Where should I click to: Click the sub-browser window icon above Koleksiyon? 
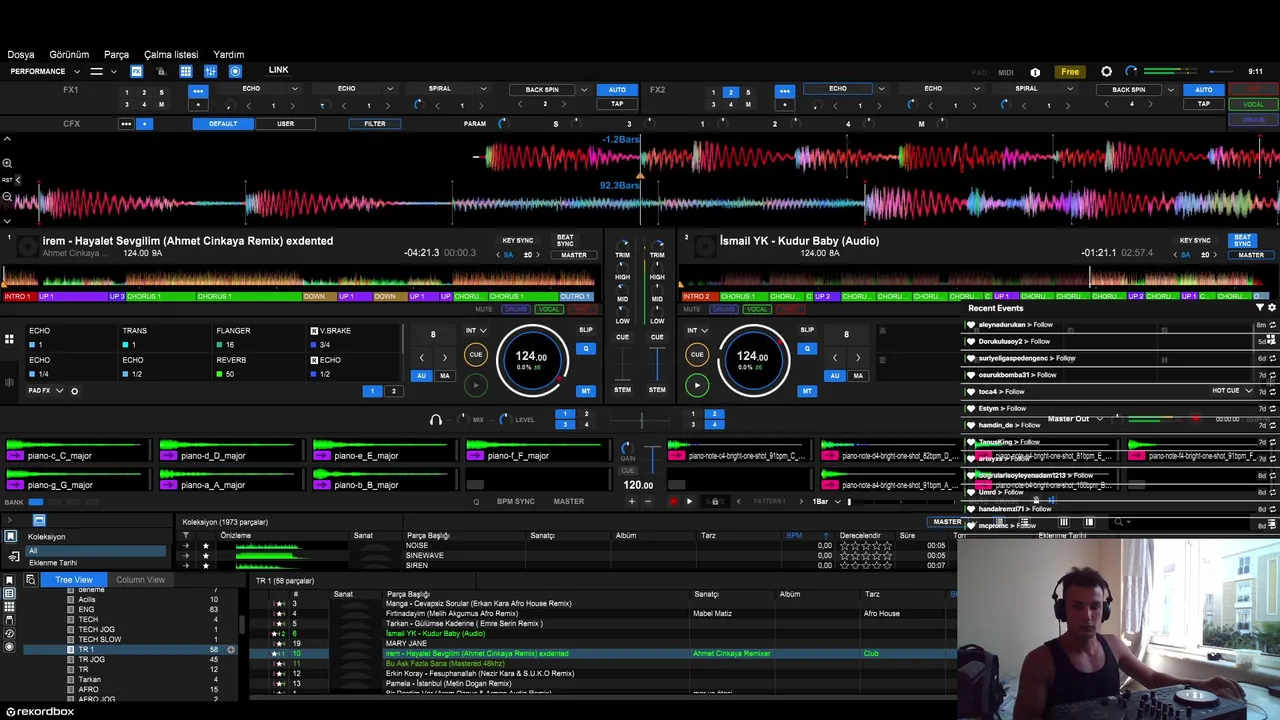click(39, 521)
